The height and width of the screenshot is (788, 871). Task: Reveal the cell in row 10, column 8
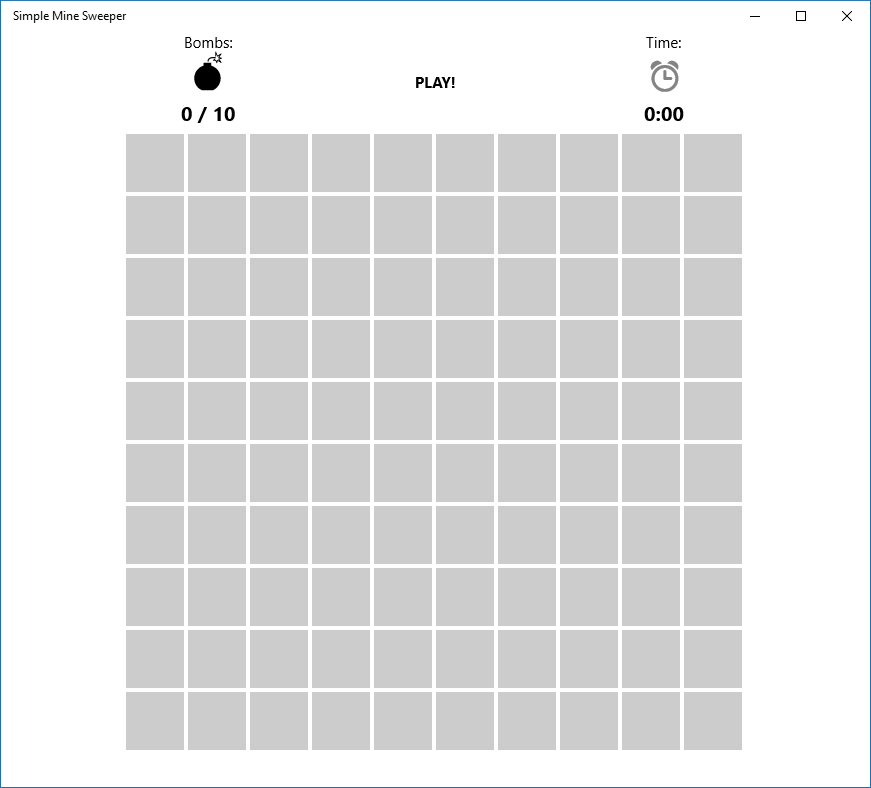point(589,721)
